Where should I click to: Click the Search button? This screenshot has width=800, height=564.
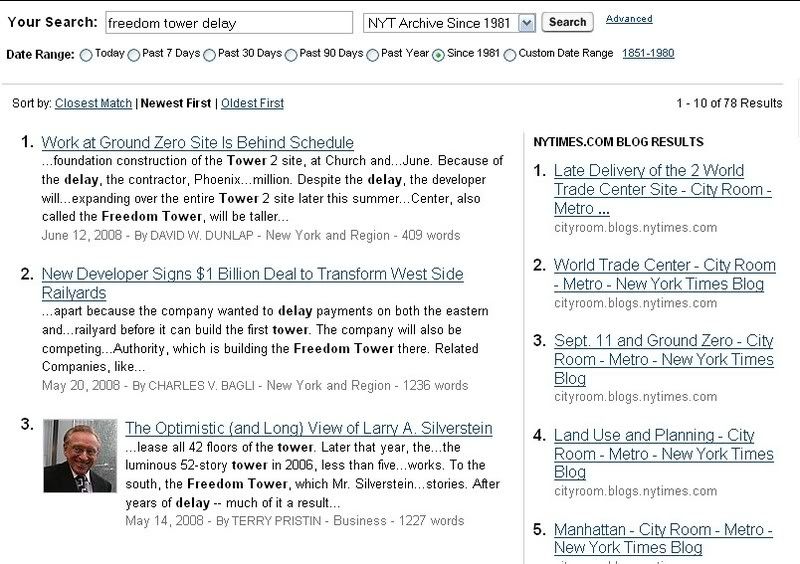pos(567,22)
